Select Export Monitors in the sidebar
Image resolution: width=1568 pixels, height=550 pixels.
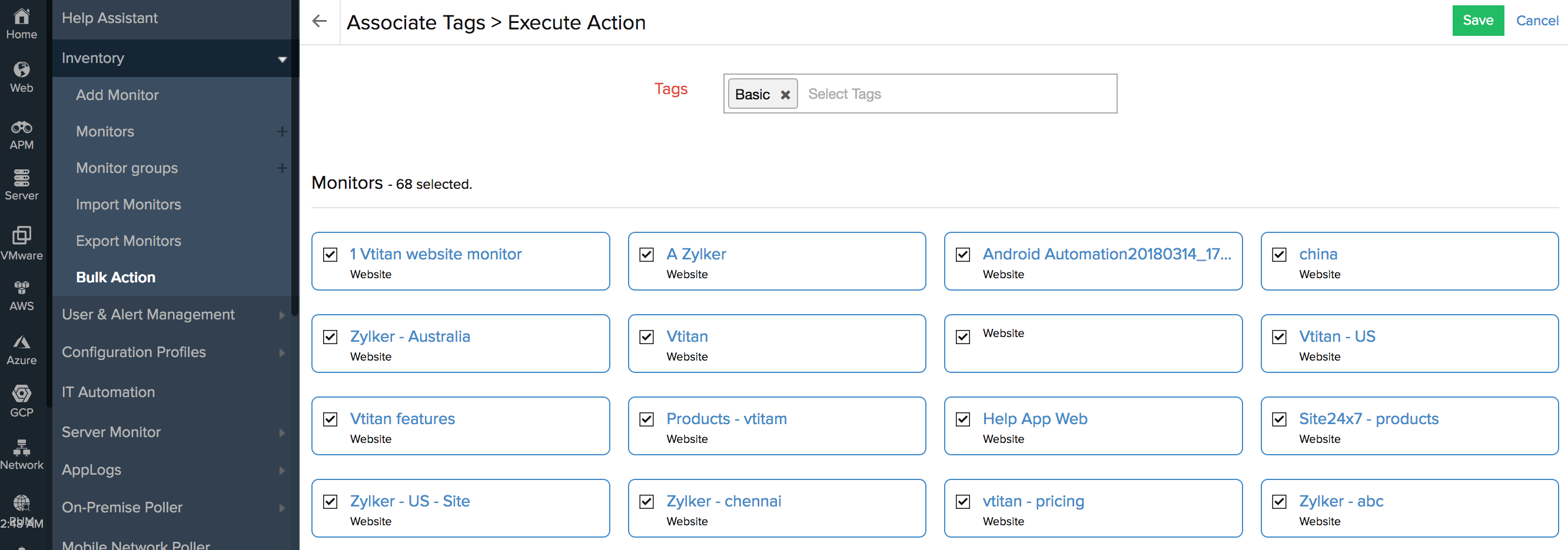[x=128, y=241]
